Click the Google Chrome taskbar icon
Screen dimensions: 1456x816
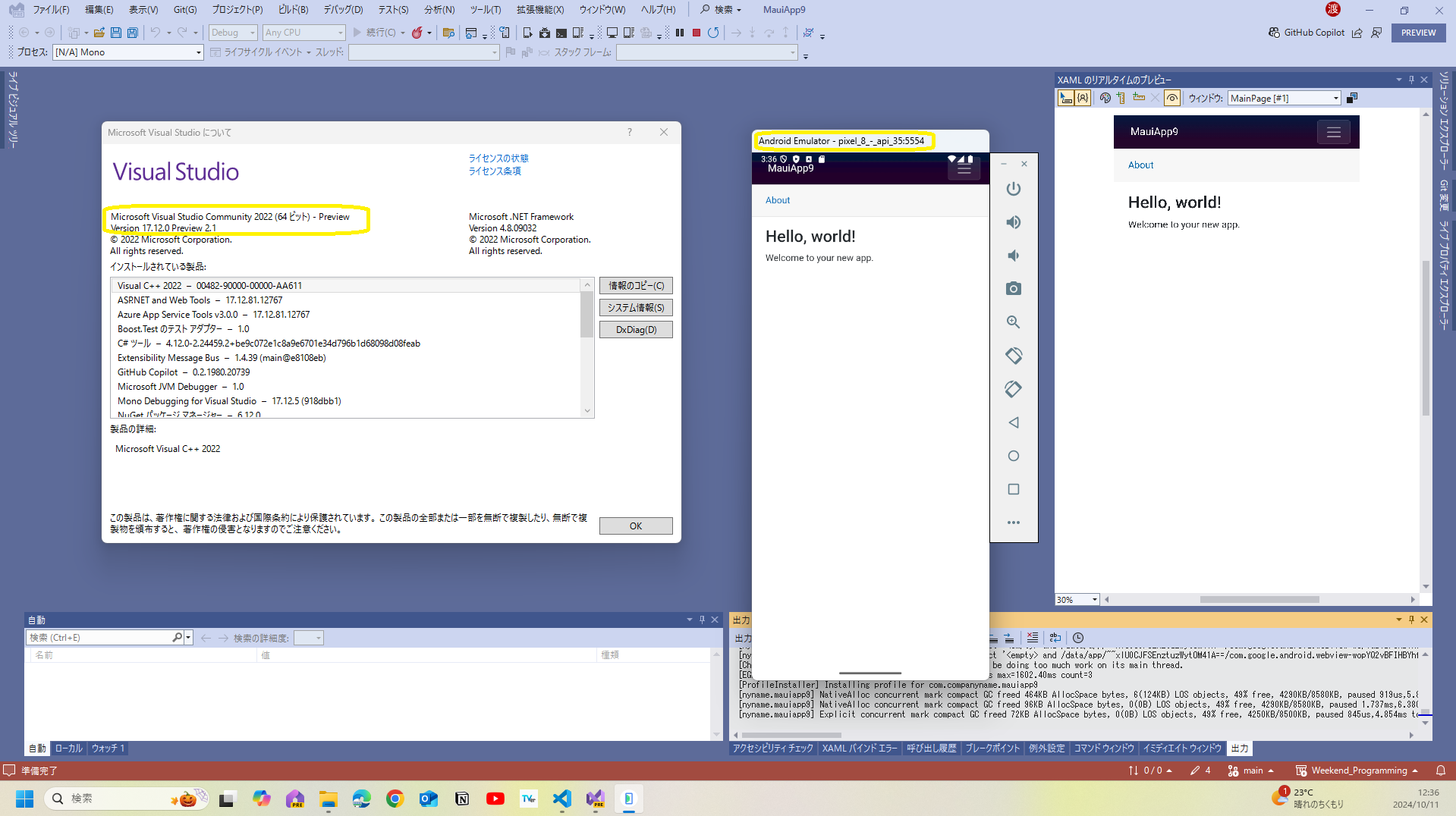tap(395, 799)
